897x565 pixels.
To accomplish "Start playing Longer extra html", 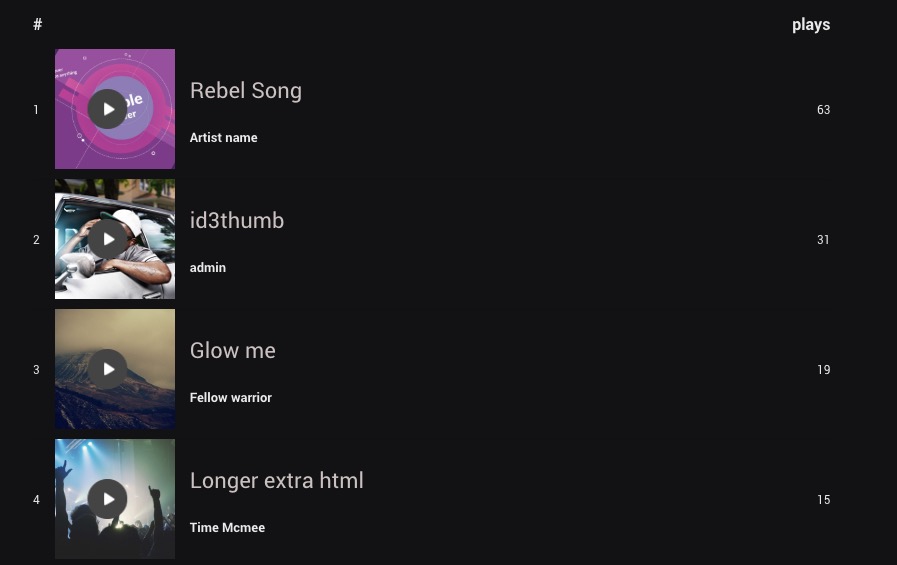I will tap(107, 499).
